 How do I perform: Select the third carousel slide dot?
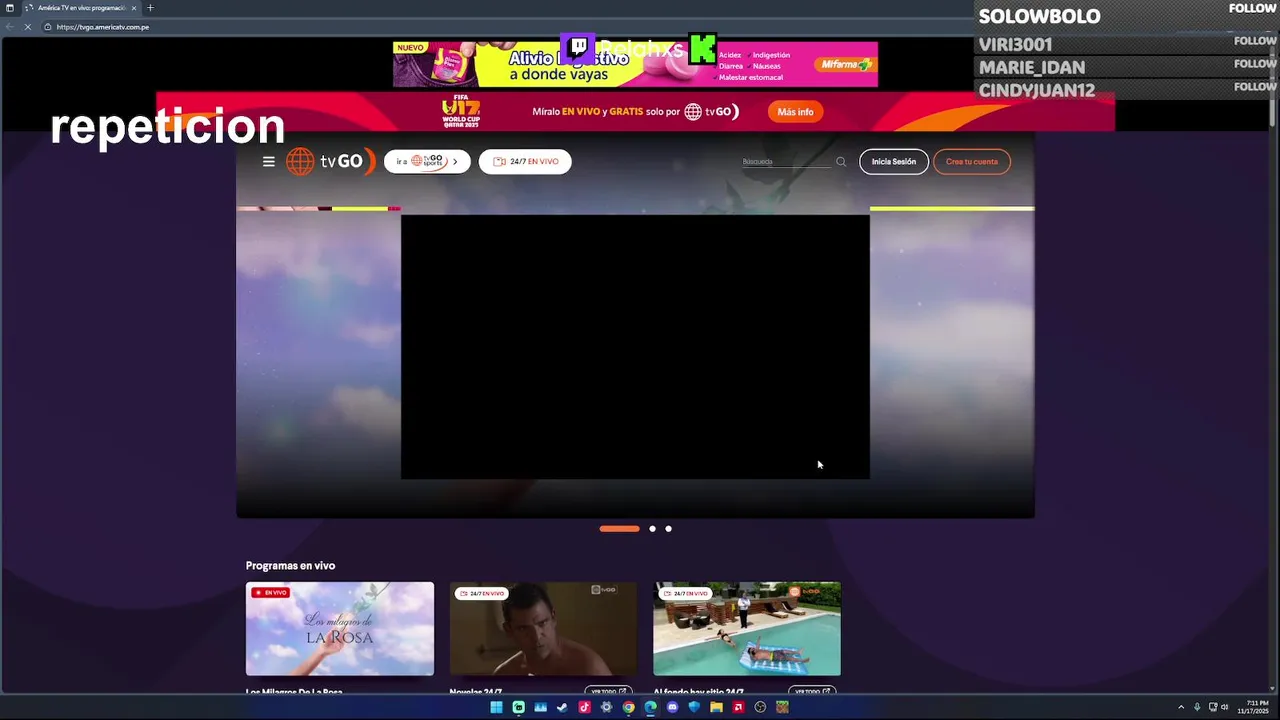668,528
